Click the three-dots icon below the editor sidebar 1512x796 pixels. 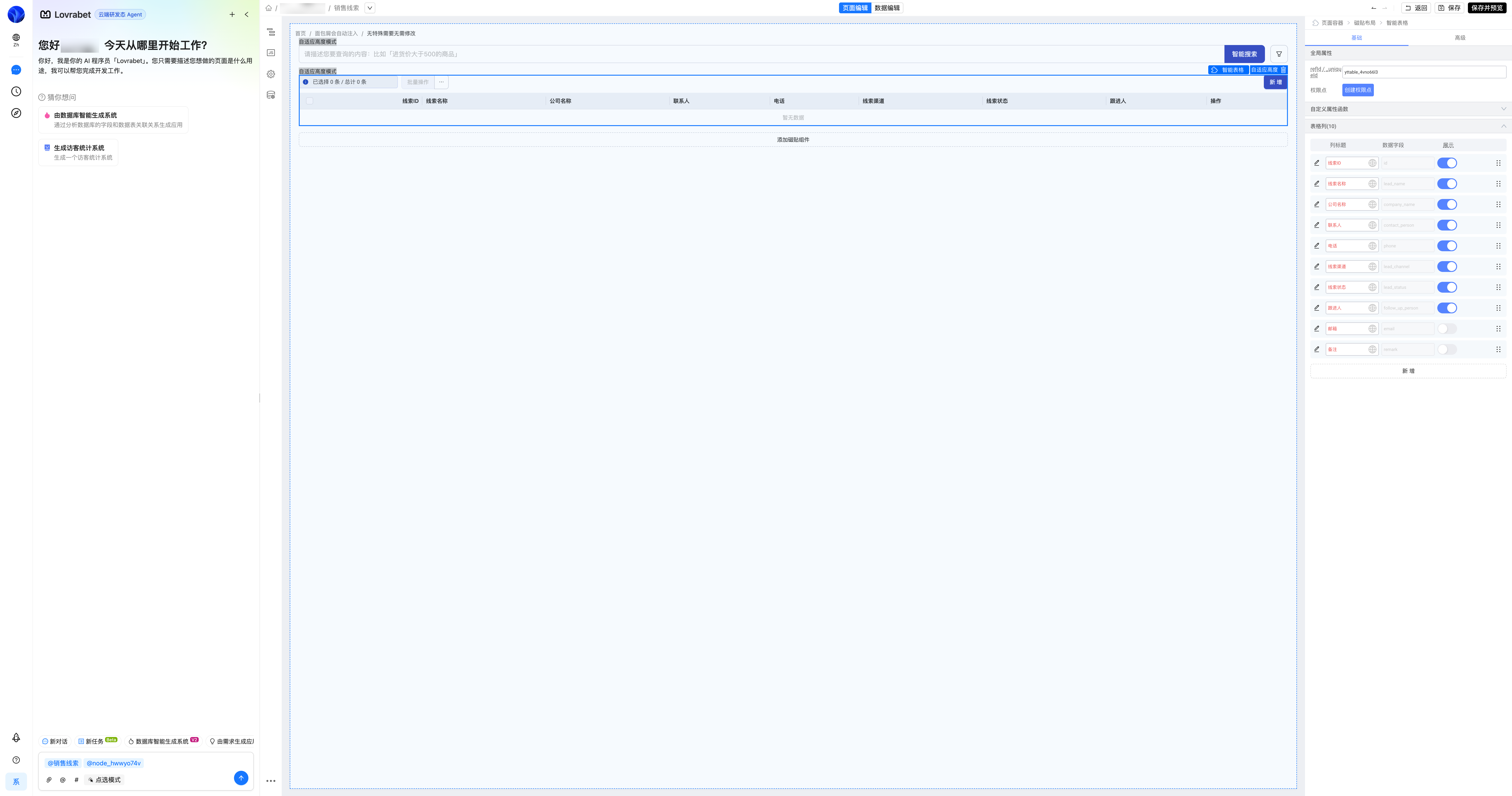click(x=271, y=781)
